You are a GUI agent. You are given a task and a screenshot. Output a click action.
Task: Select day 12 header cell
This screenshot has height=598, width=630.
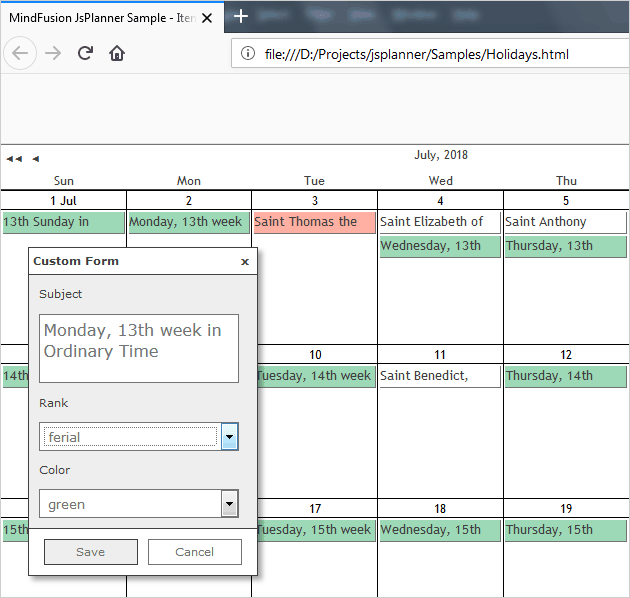[x=566, y=354]
